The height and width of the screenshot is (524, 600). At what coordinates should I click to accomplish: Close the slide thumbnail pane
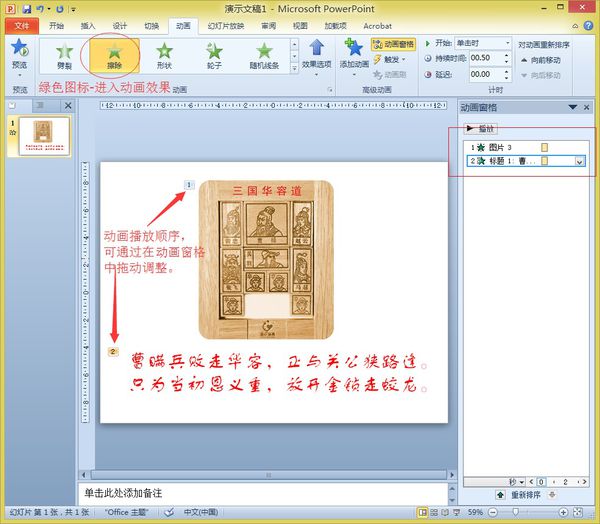pos(68,105)
